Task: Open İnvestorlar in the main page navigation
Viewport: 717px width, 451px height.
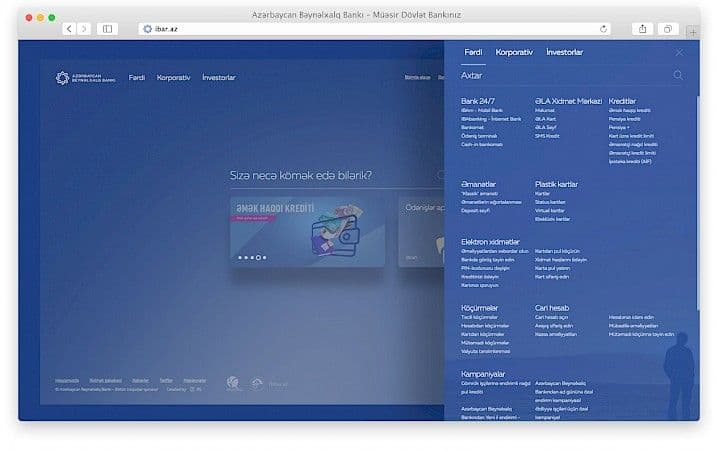Action: click(x=219, y=78)
